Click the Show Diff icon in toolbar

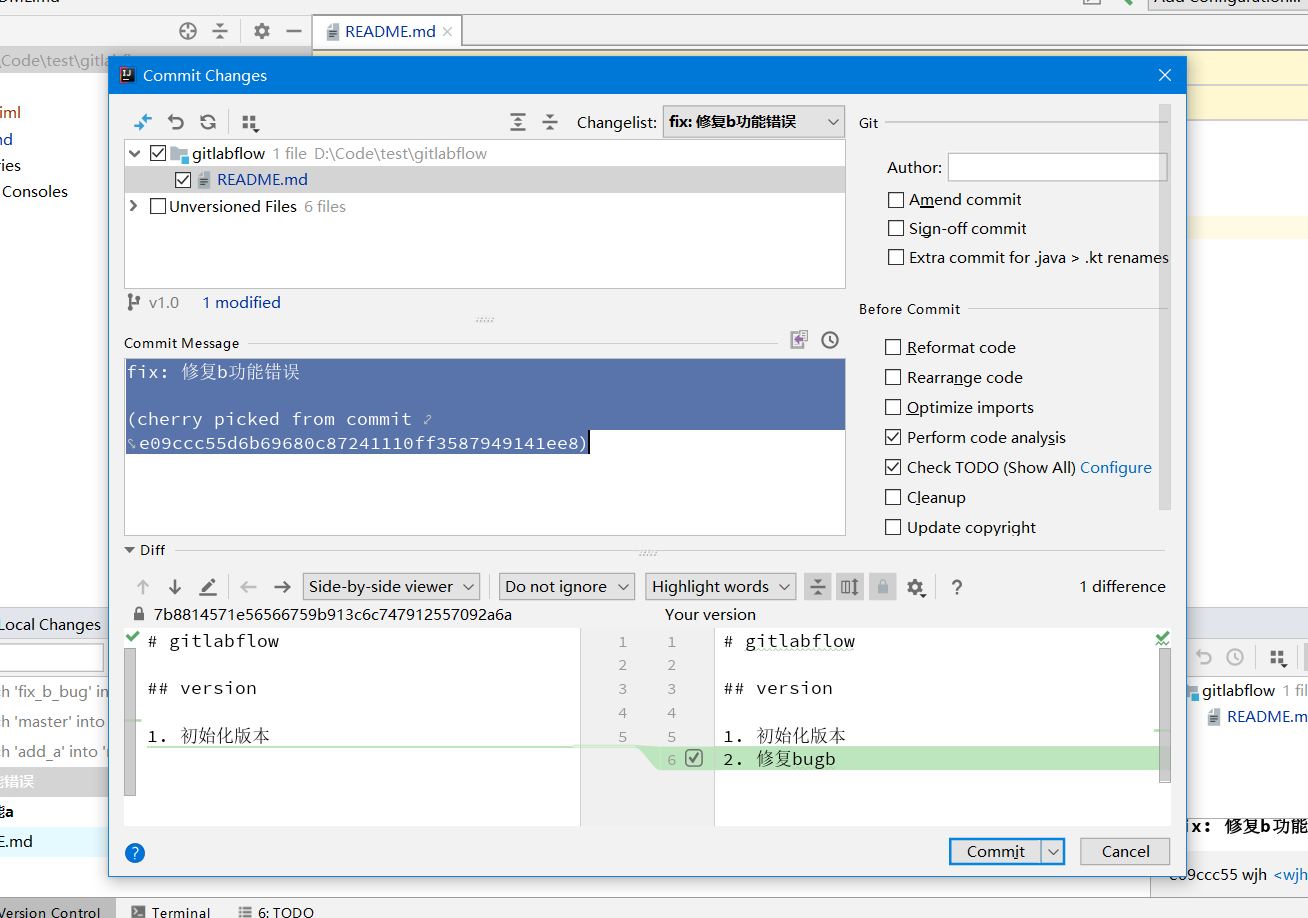pos(143,122)
